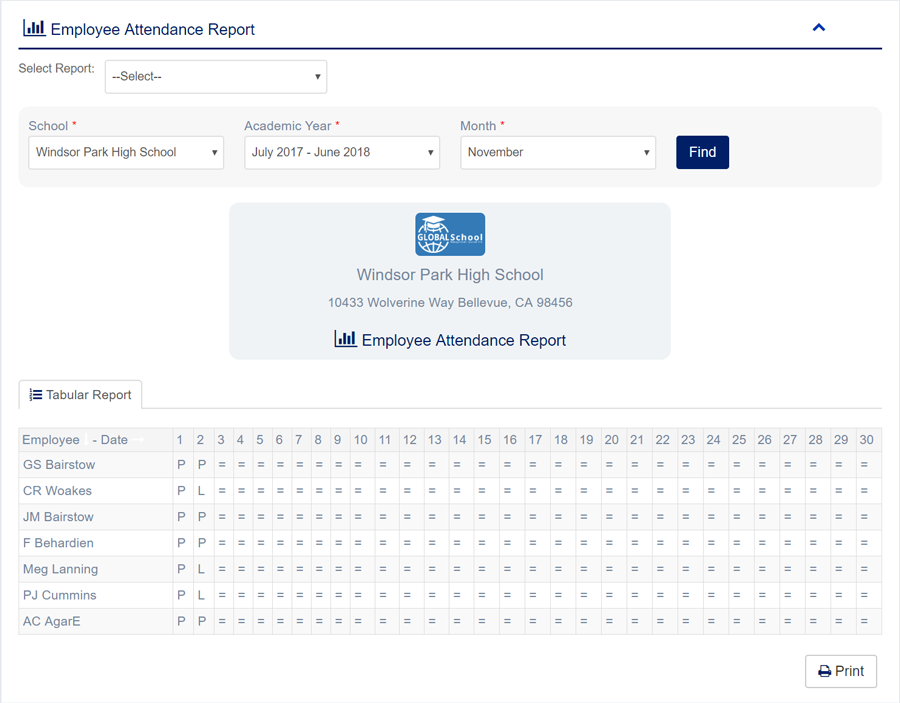Click bar chart icon beside report card title
The image size is (900, 703).
tap(346, 339)
